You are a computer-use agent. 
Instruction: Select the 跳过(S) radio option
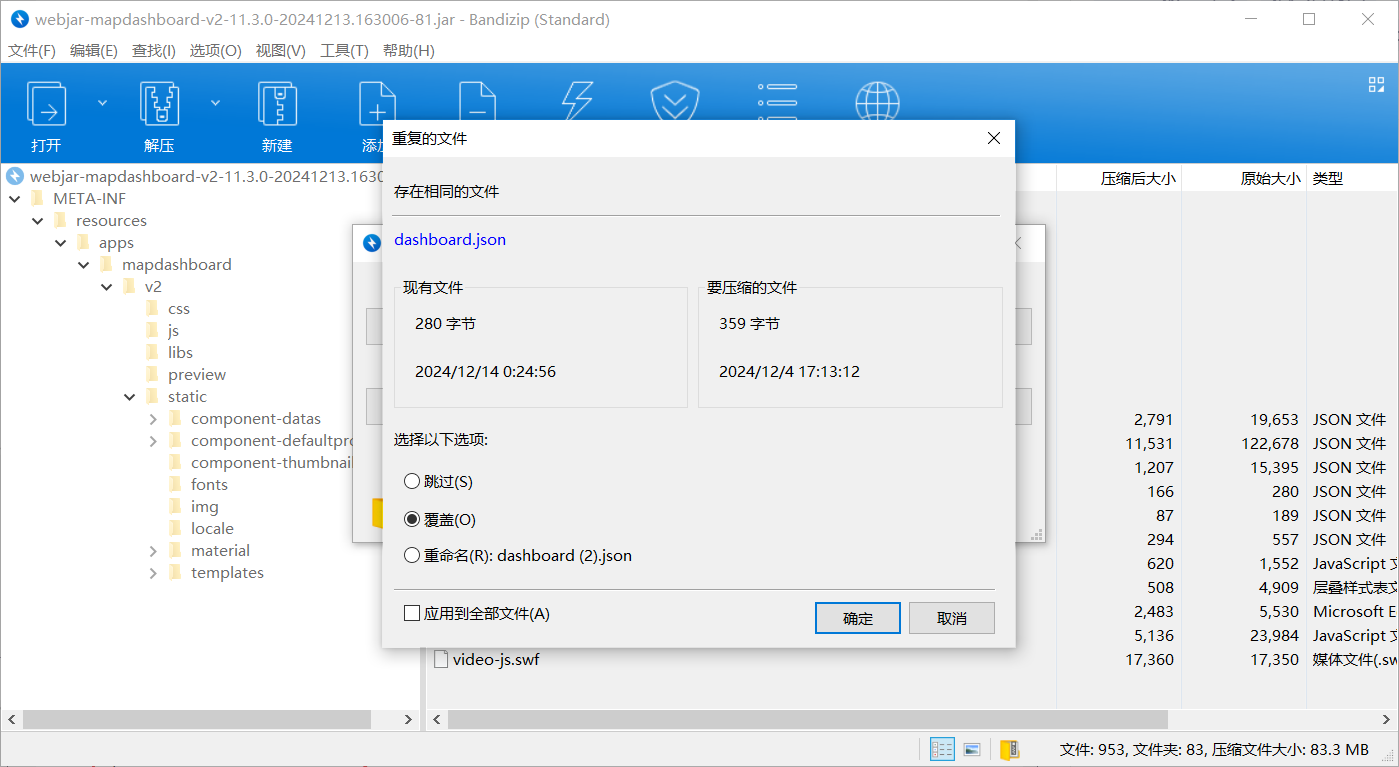coord(412,481)
